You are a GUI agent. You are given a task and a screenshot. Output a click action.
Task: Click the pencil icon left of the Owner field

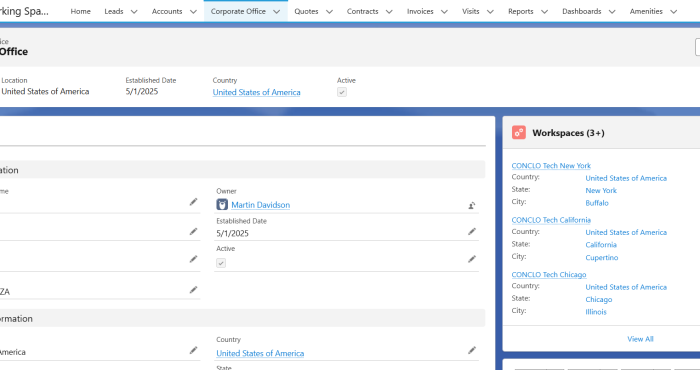(x=193, y=202)
